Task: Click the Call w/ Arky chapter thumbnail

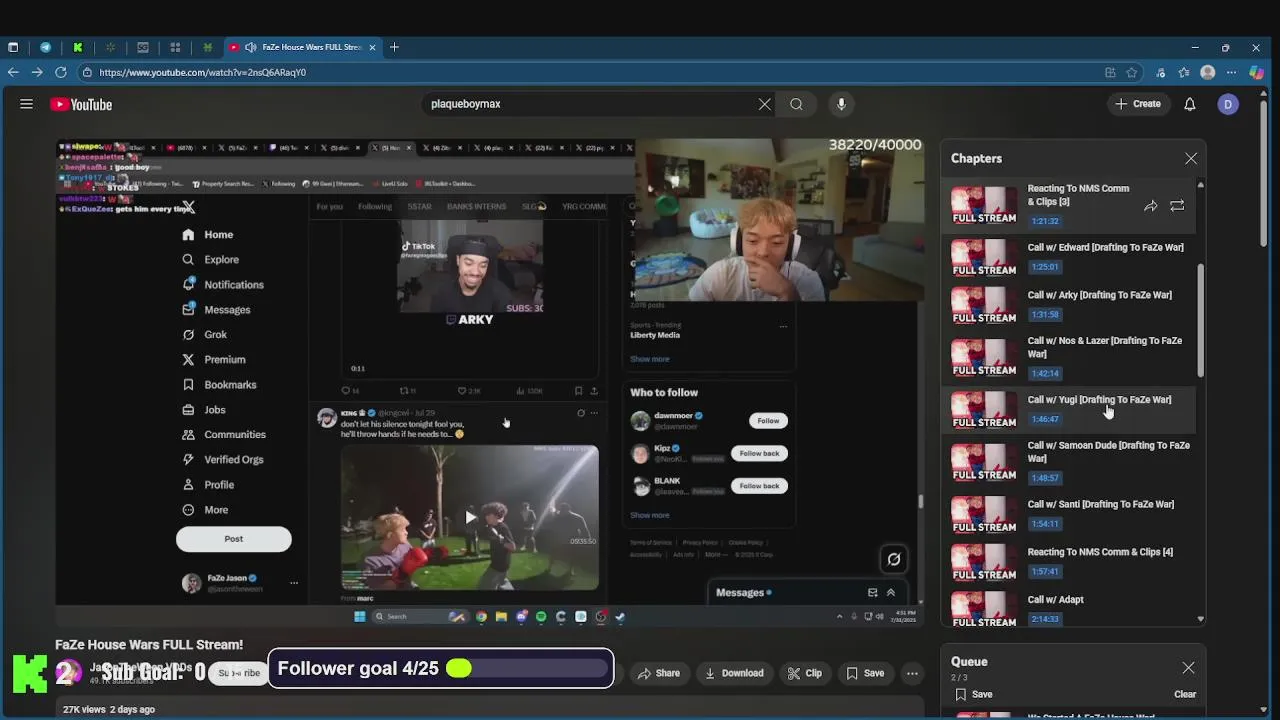Action: (x=984, y=305)
